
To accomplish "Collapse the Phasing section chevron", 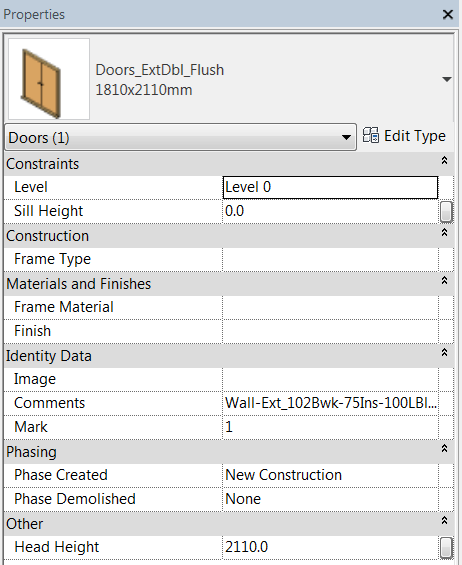I will (x=444, y=449).
